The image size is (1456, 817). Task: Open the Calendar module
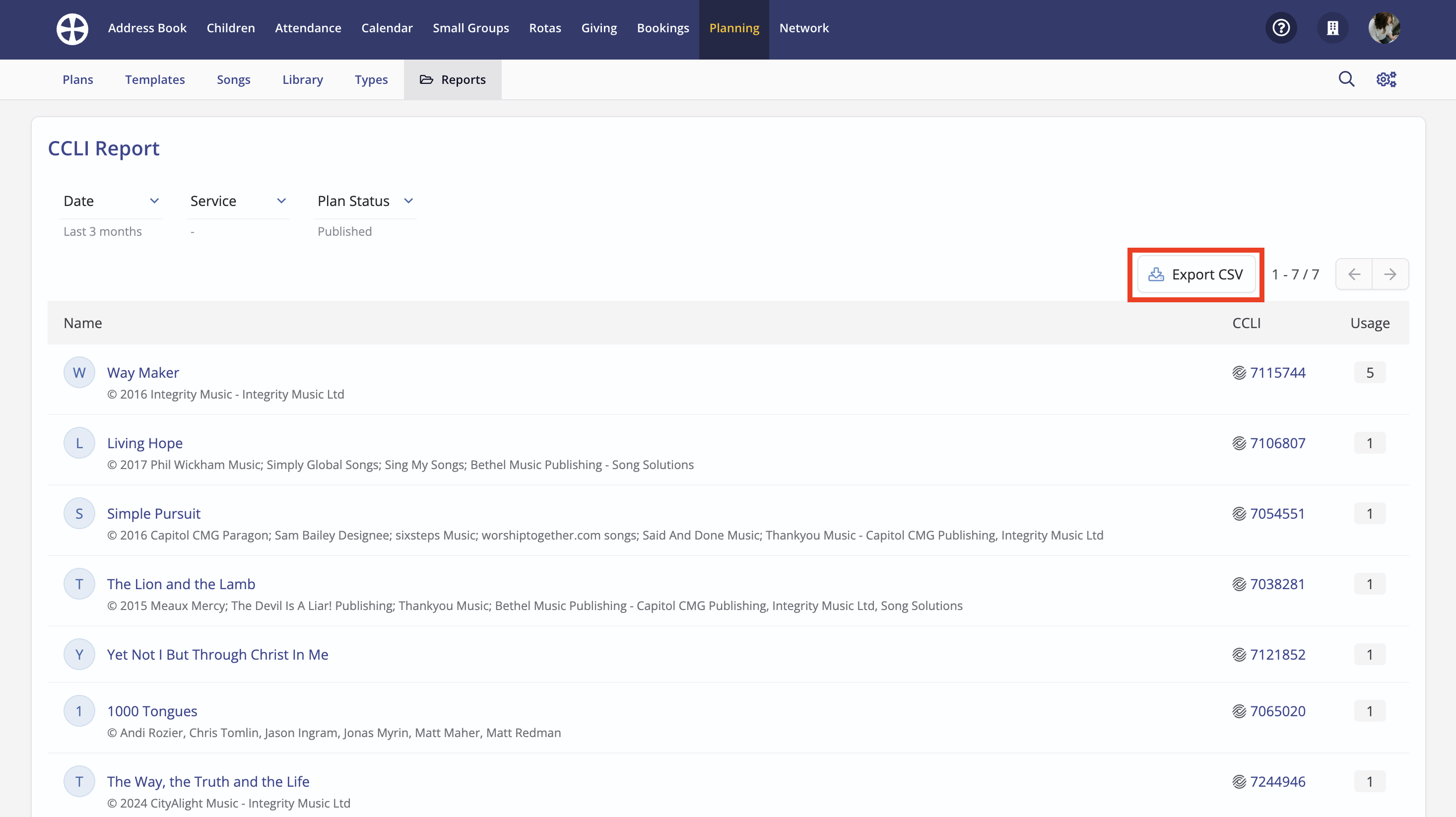tap(387, 28)
